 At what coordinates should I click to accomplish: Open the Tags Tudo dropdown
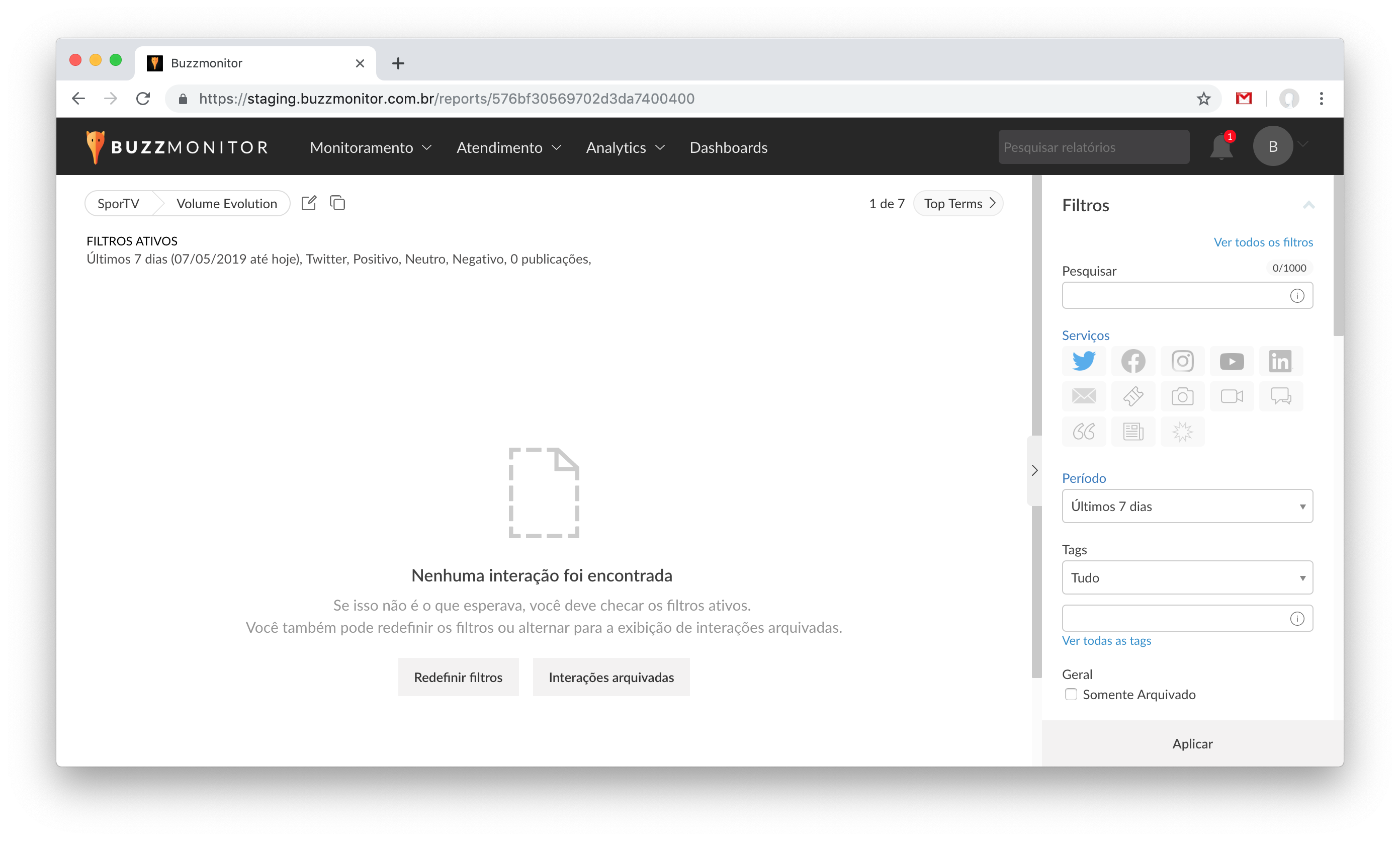[1187, 577]
